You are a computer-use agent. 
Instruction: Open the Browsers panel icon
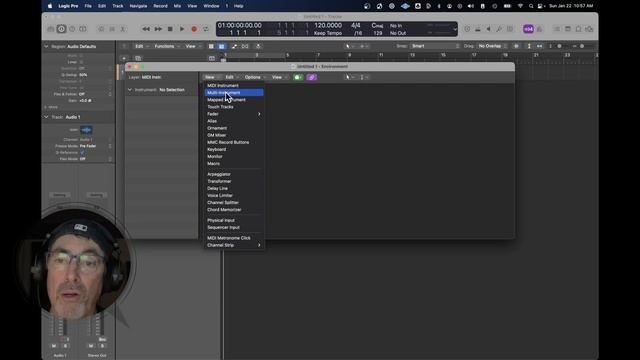589,29
